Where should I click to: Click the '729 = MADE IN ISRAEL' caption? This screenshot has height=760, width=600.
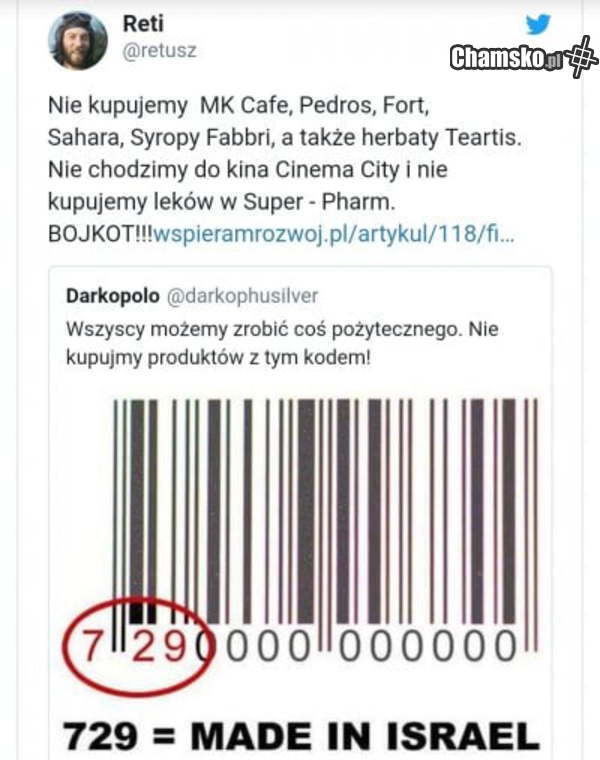point(301,736)
